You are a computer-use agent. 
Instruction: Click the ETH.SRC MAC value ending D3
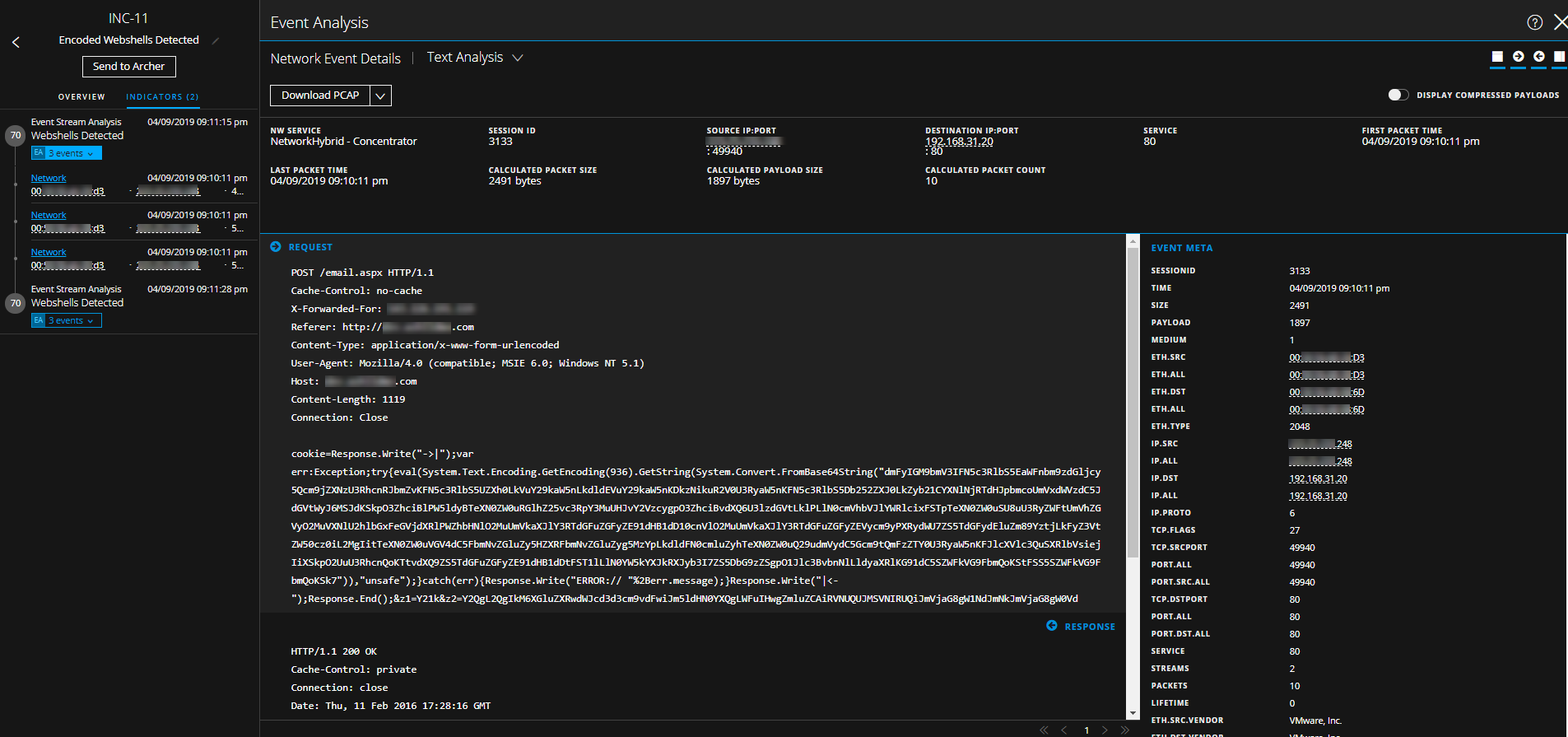click(1326, 357)
